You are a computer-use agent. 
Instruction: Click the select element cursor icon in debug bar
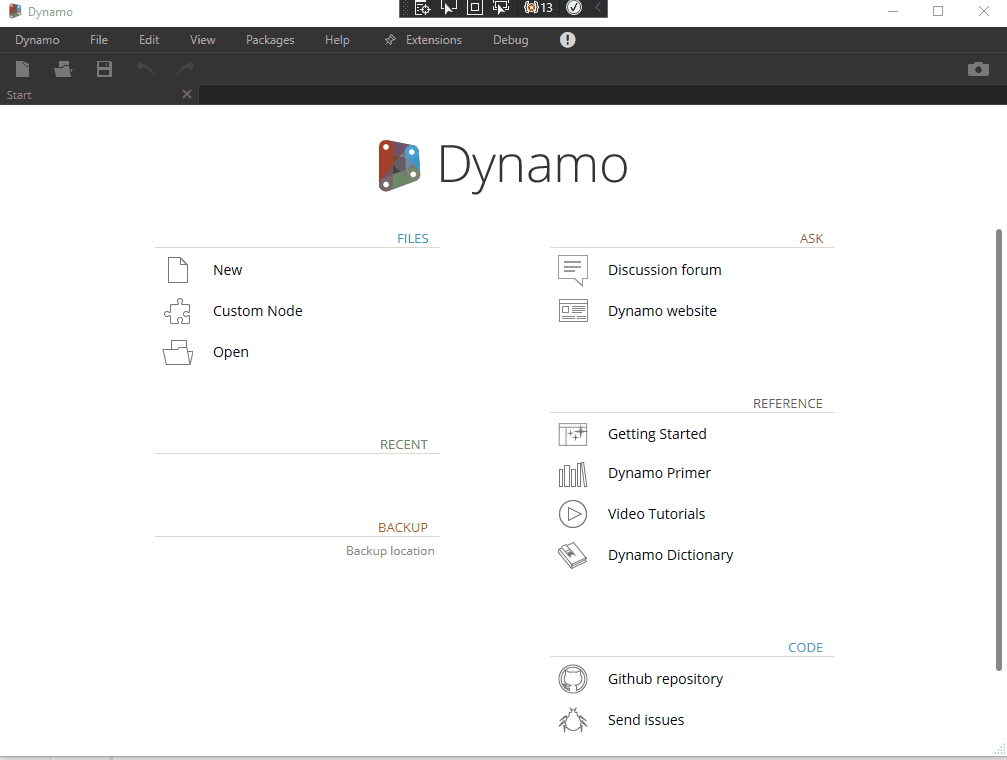tap(448, 8)
